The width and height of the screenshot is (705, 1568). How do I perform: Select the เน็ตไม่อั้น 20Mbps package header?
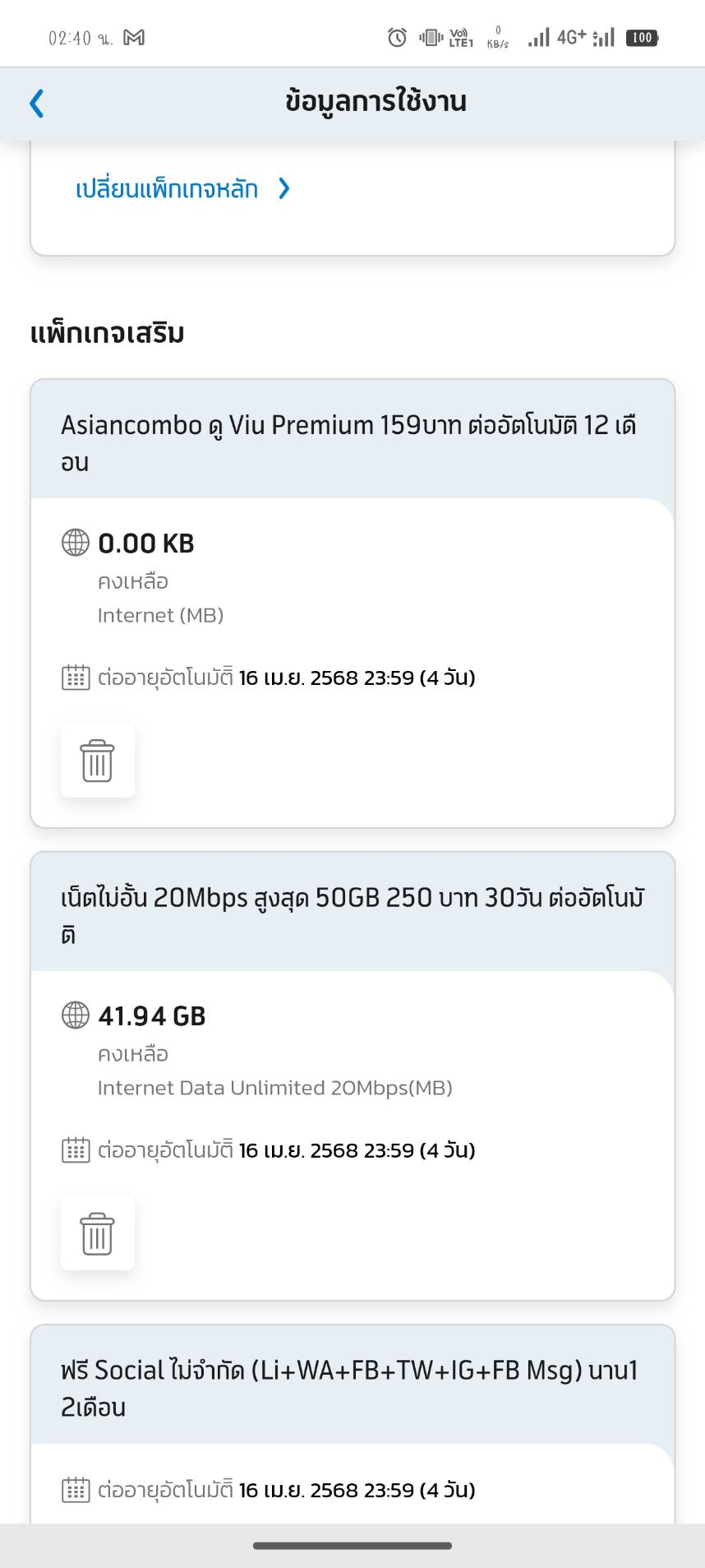click(x=352, y=915)
